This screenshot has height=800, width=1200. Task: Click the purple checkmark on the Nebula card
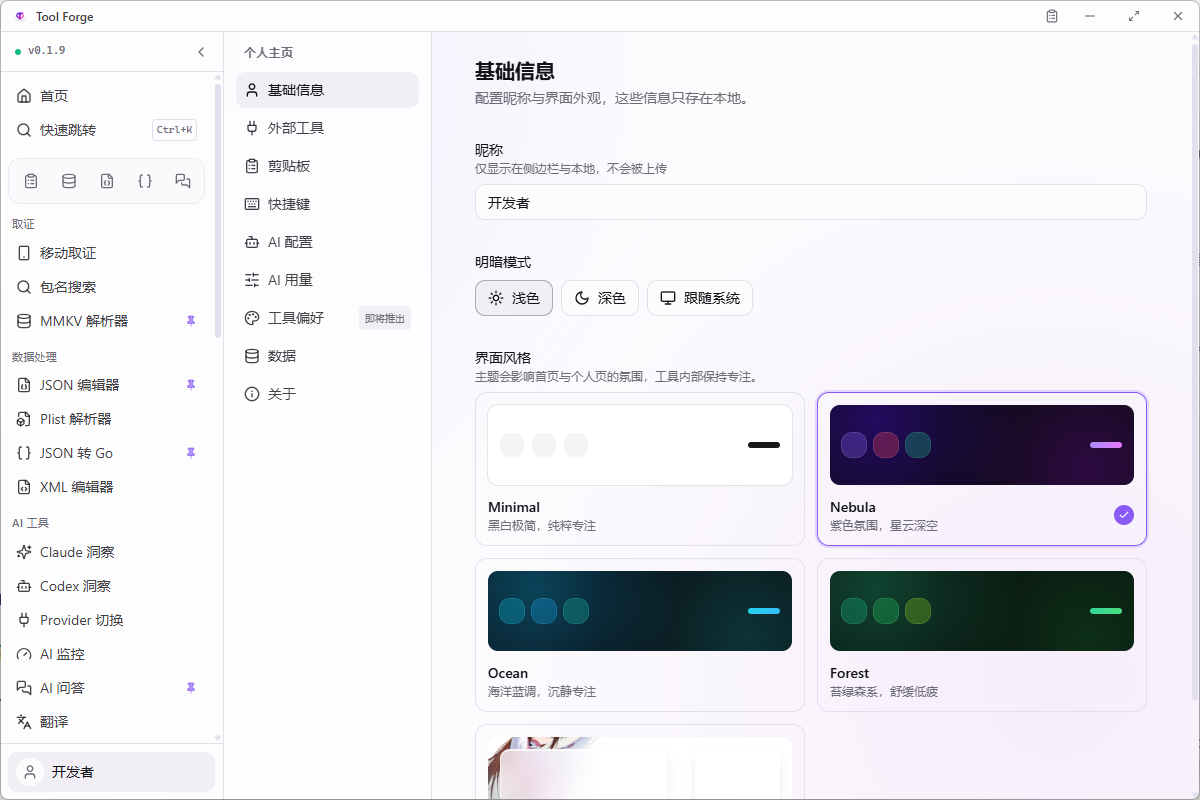point(1124,515)
